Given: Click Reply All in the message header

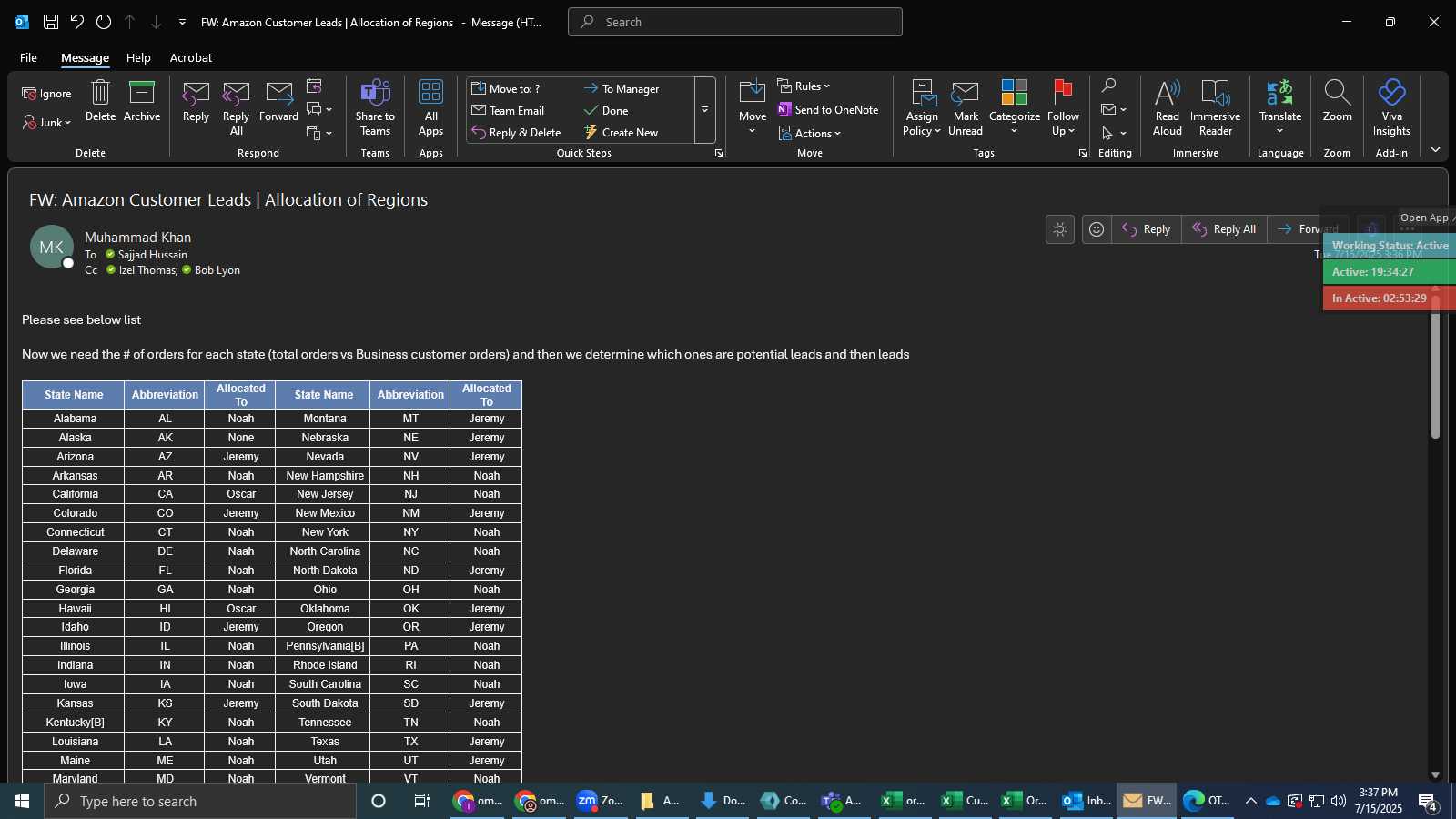Looking at the screenshot, I should [x=1225, y=229].
